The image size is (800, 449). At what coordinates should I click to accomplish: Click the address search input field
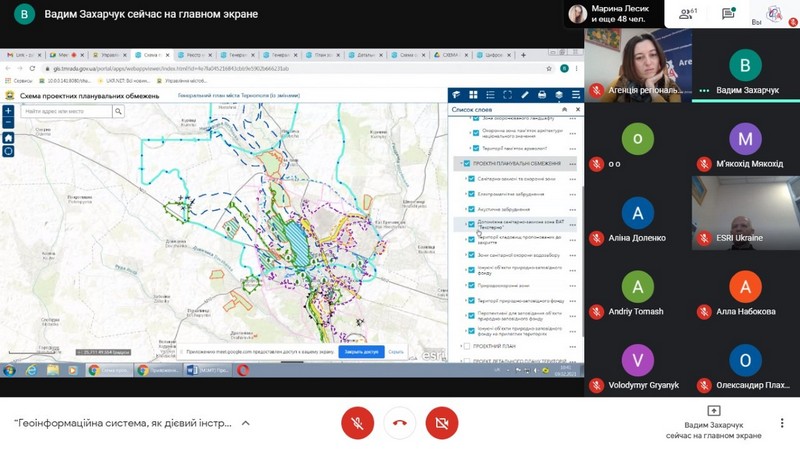(x=66, y=111)
